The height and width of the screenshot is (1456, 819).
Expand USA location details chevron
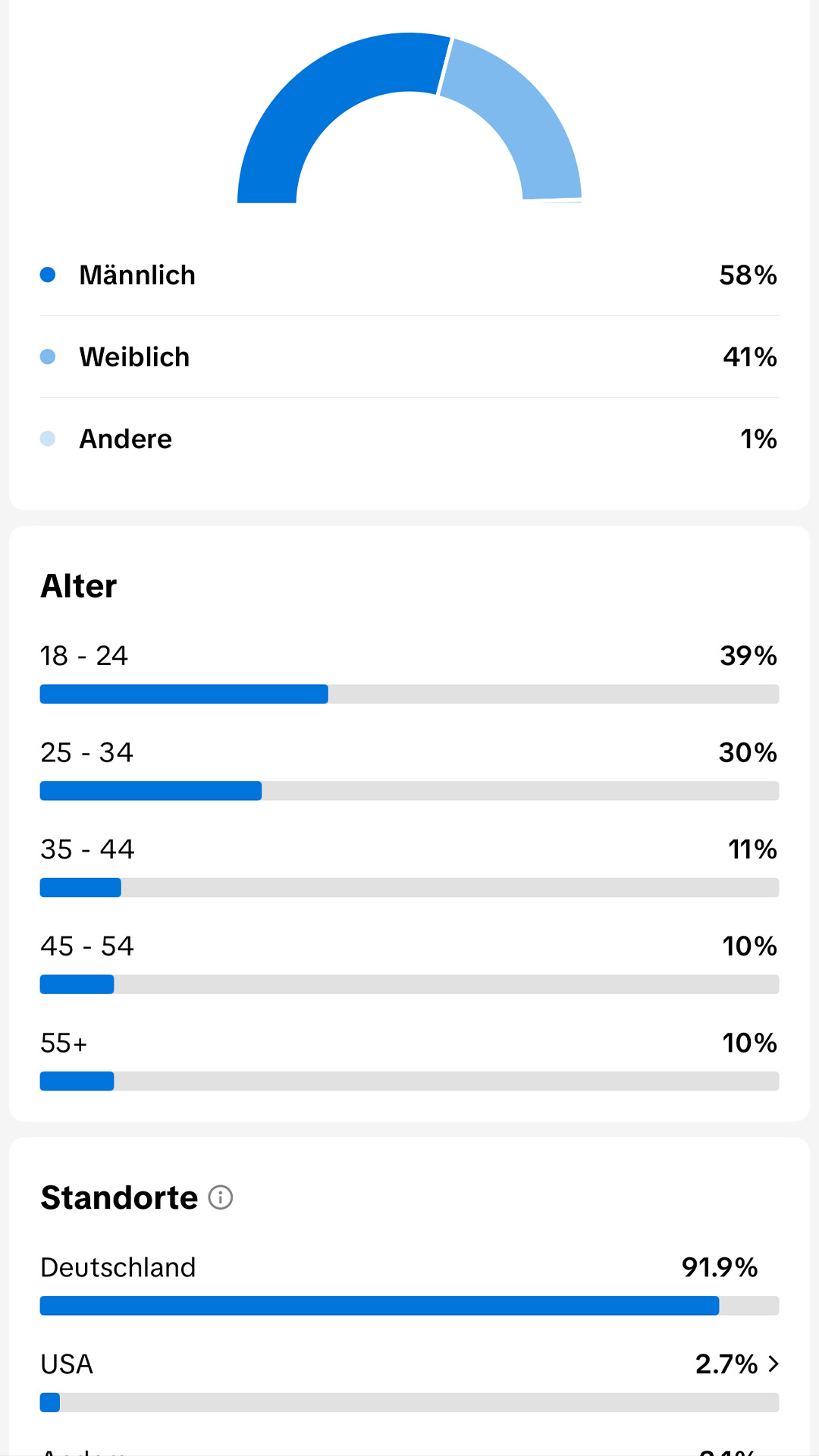773,1364
